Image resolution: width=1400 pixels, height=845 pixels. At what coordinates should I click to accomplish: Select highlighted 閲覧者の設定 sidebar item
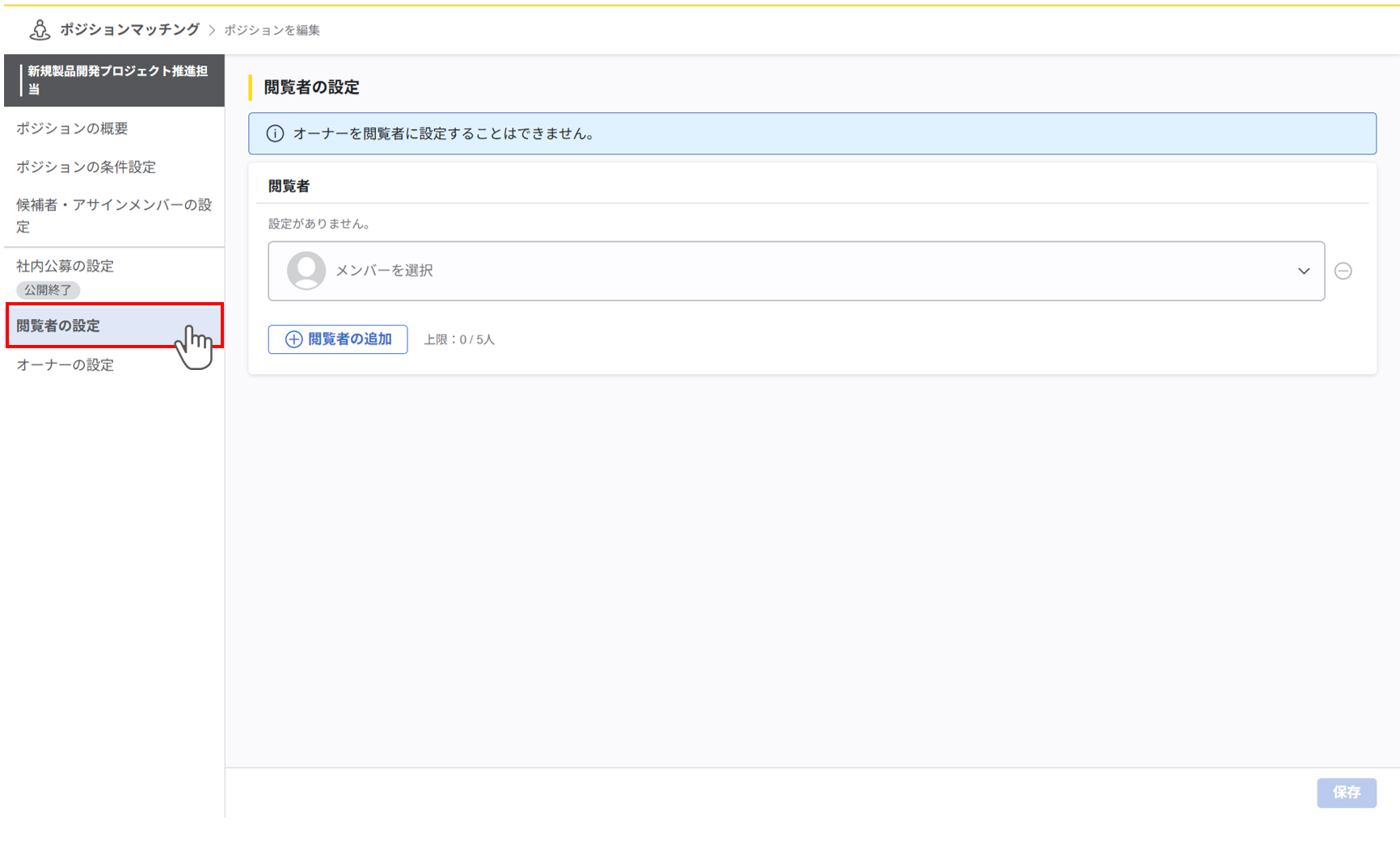click(x=58, y=326)
